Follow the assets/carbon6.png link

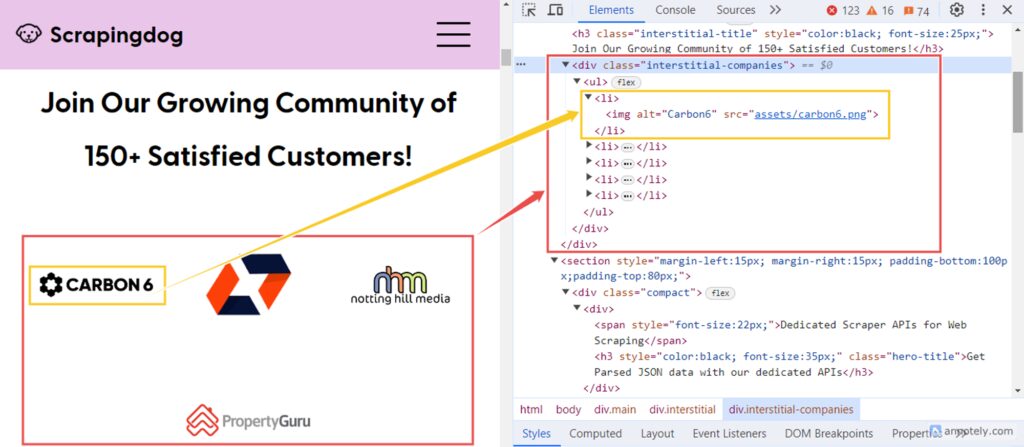pyautogui.click(x=812, y=114)
